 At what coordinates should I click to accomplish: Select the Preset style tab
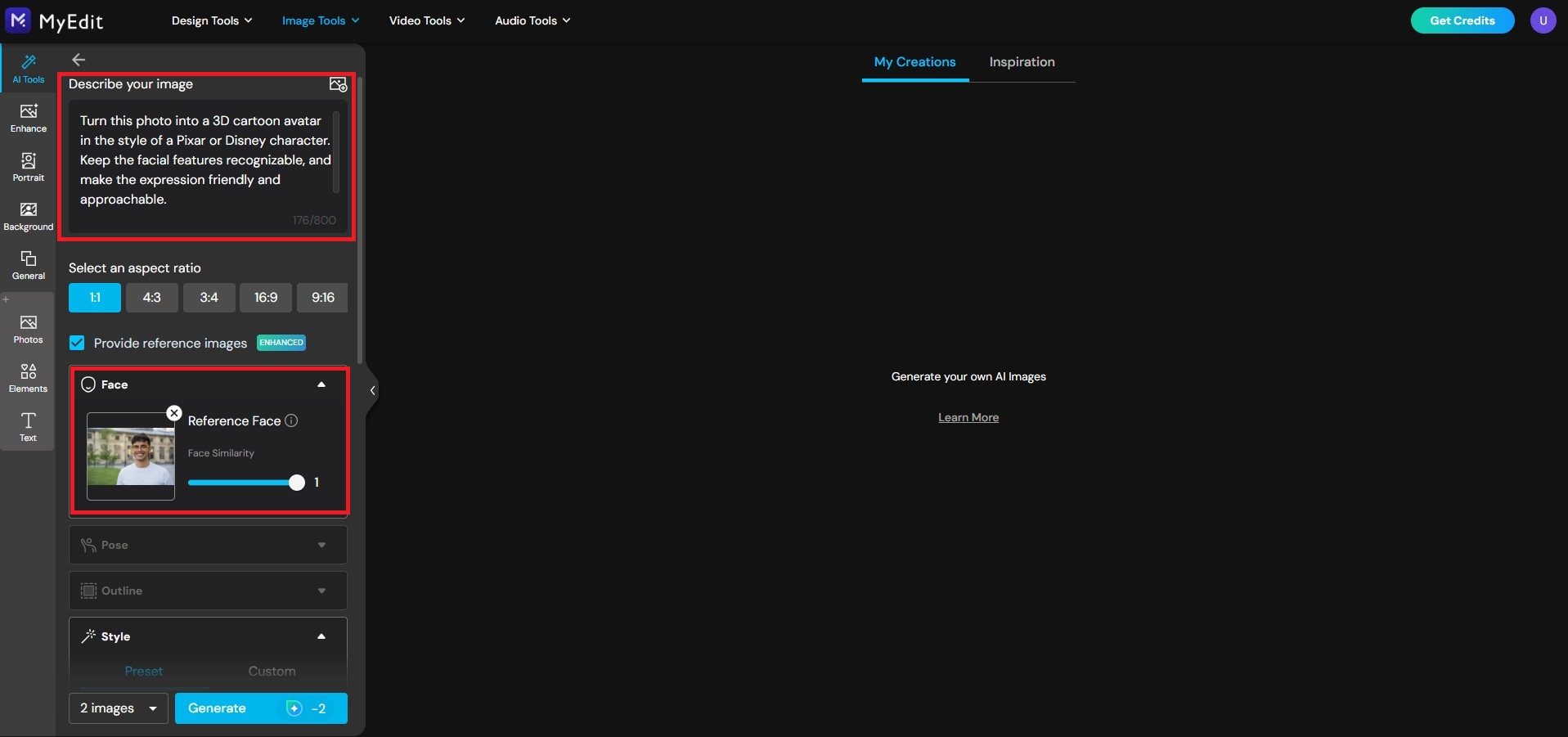coord(144,671)
